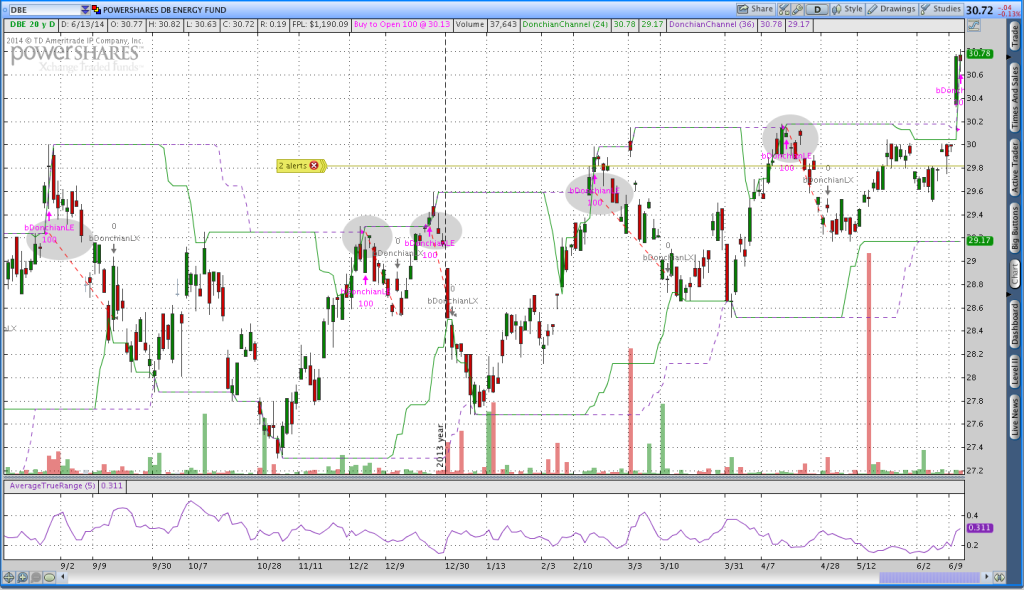Click the AverageTrueRange (5) study label
Image resolution: width=1024 pixels, height=590 pixels.
52,486
